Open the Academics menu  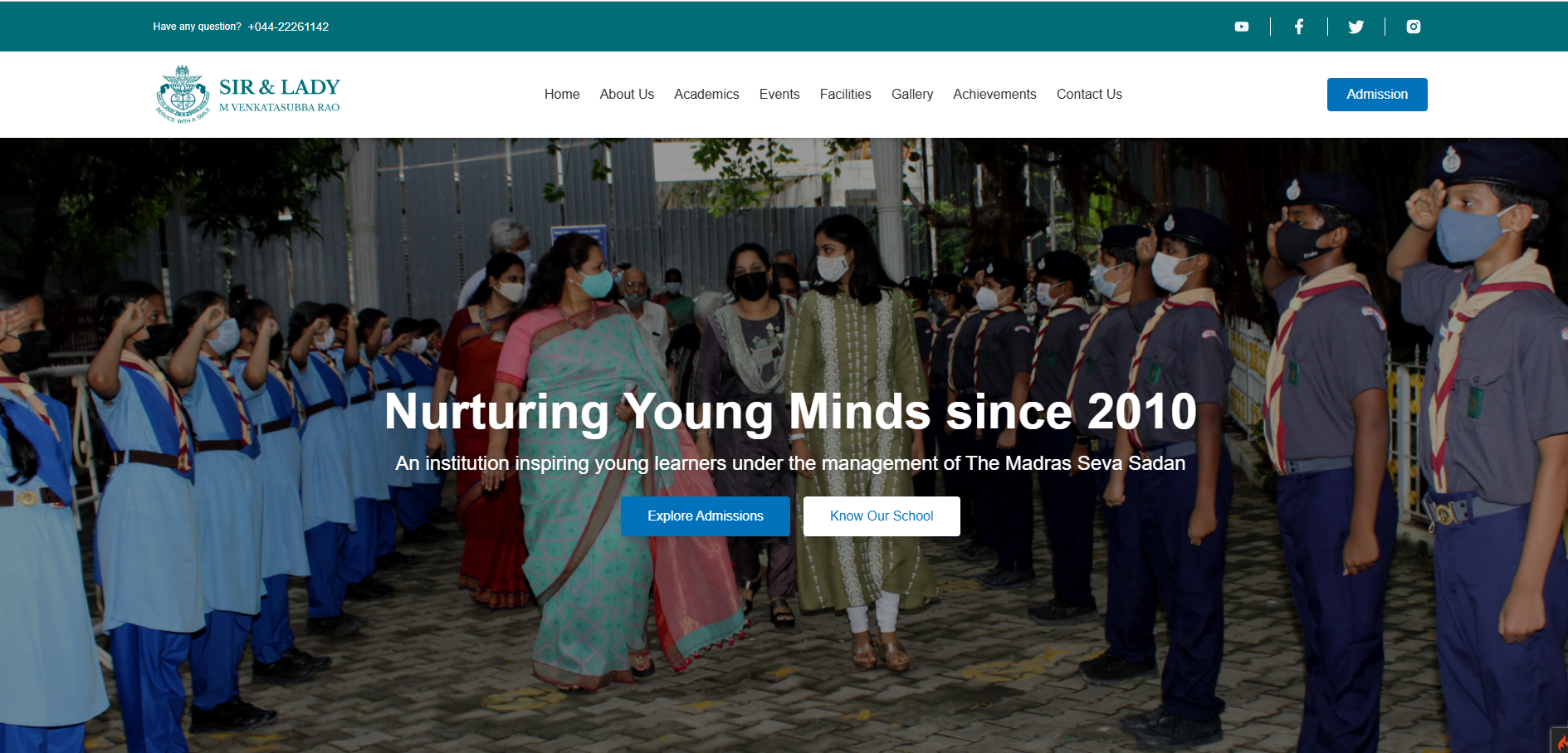coord(706,95)
